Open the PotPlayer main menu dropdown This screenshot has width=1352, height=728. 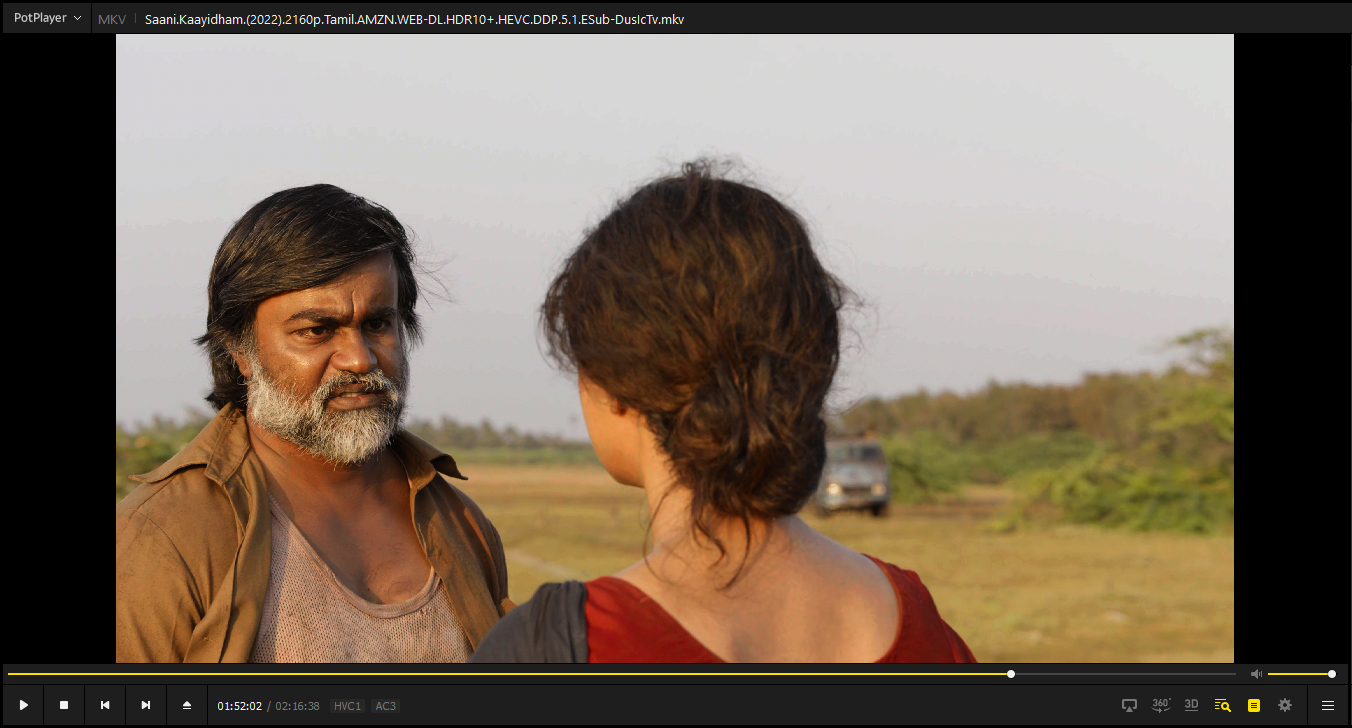(47, 18)
